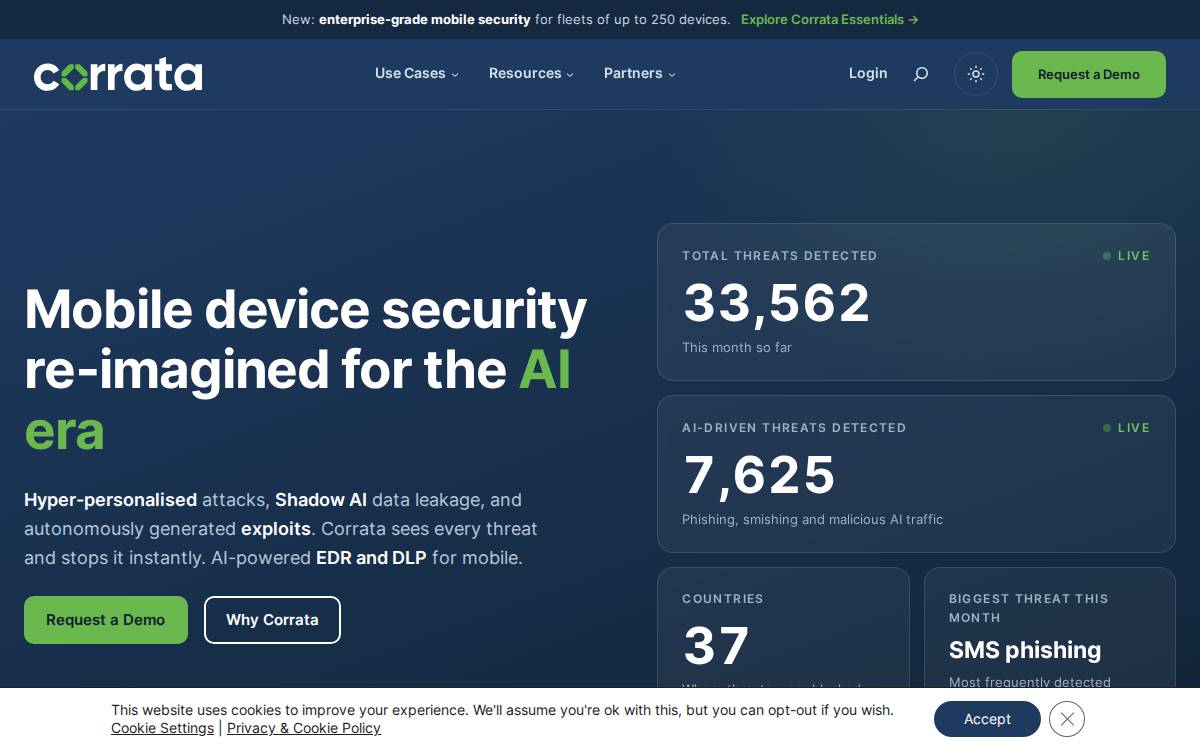Dismiss cookie banner with the X icon
Viewport: 1200px width, 750px height.
(x=1067, y=719)
